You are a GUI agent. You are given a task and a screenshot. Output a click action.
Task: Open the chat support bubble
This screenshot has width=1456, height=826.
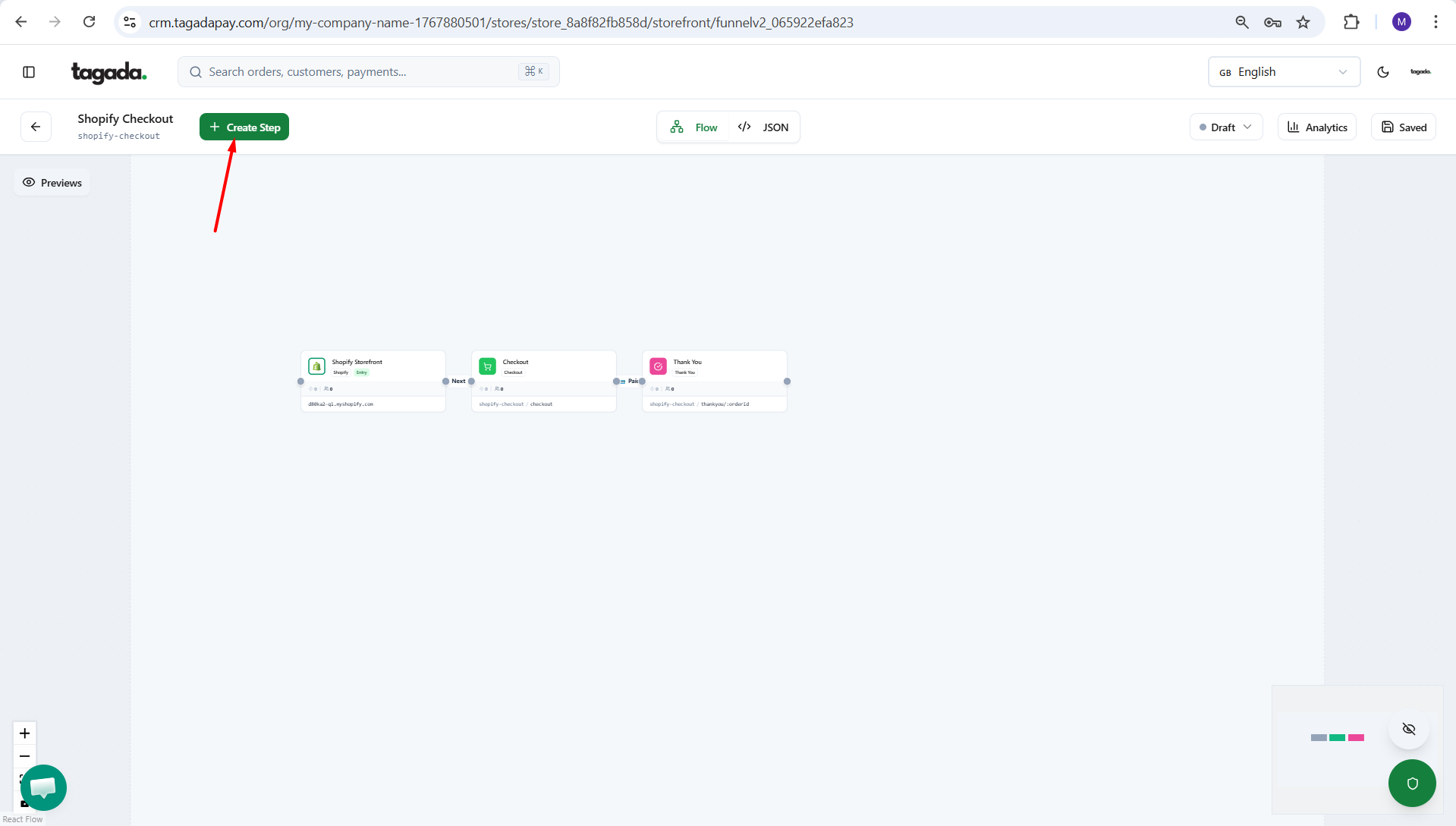click(x=43, y=787)
